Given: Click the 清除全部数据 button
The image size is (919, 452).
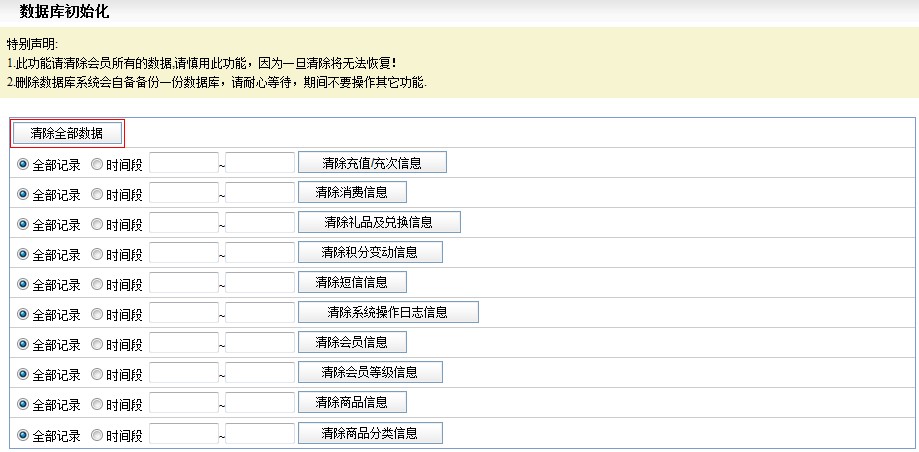Looking at the screenshot, I should (68, 132).
